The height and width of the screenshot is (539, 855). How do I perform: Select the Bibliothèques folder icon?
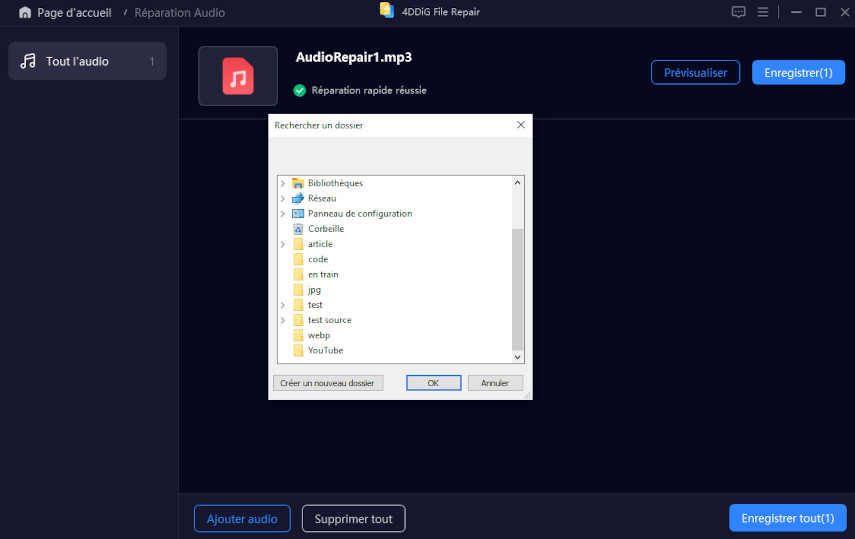(x=298, y=183)
